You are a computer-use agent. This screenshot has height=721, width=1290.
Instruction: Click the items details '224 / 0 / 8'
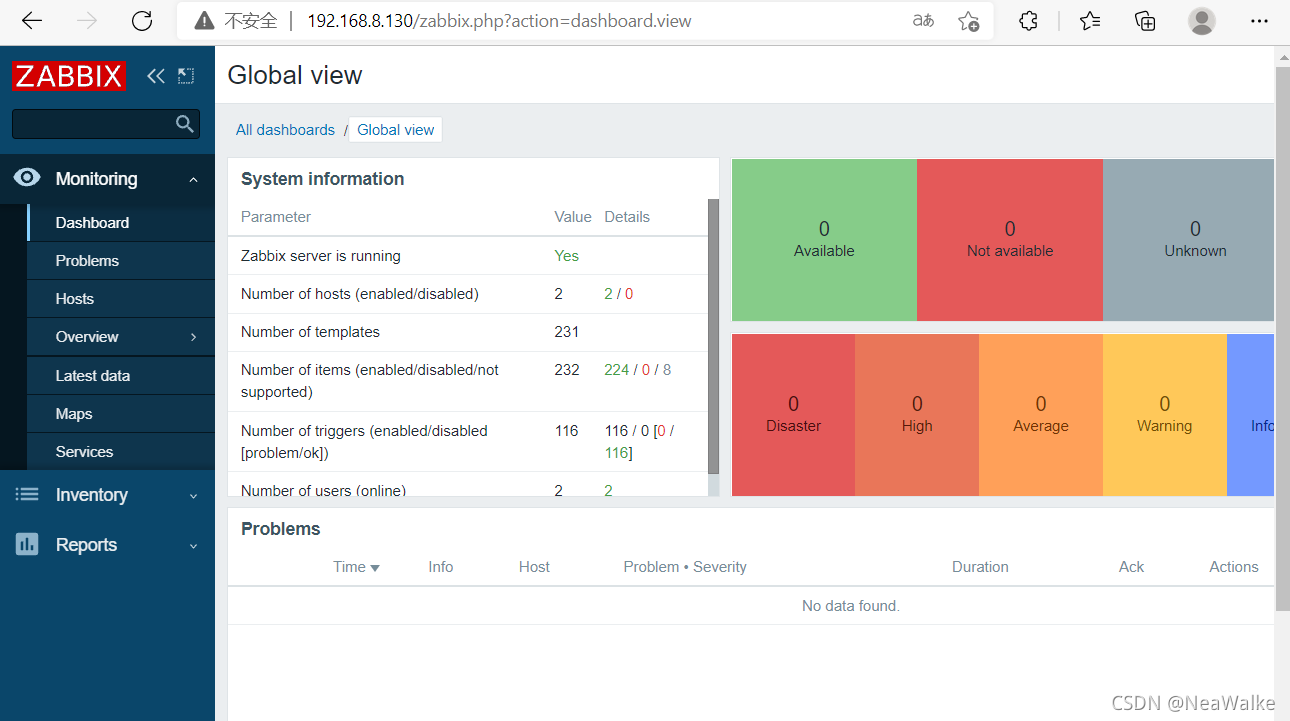pos(638,370)
